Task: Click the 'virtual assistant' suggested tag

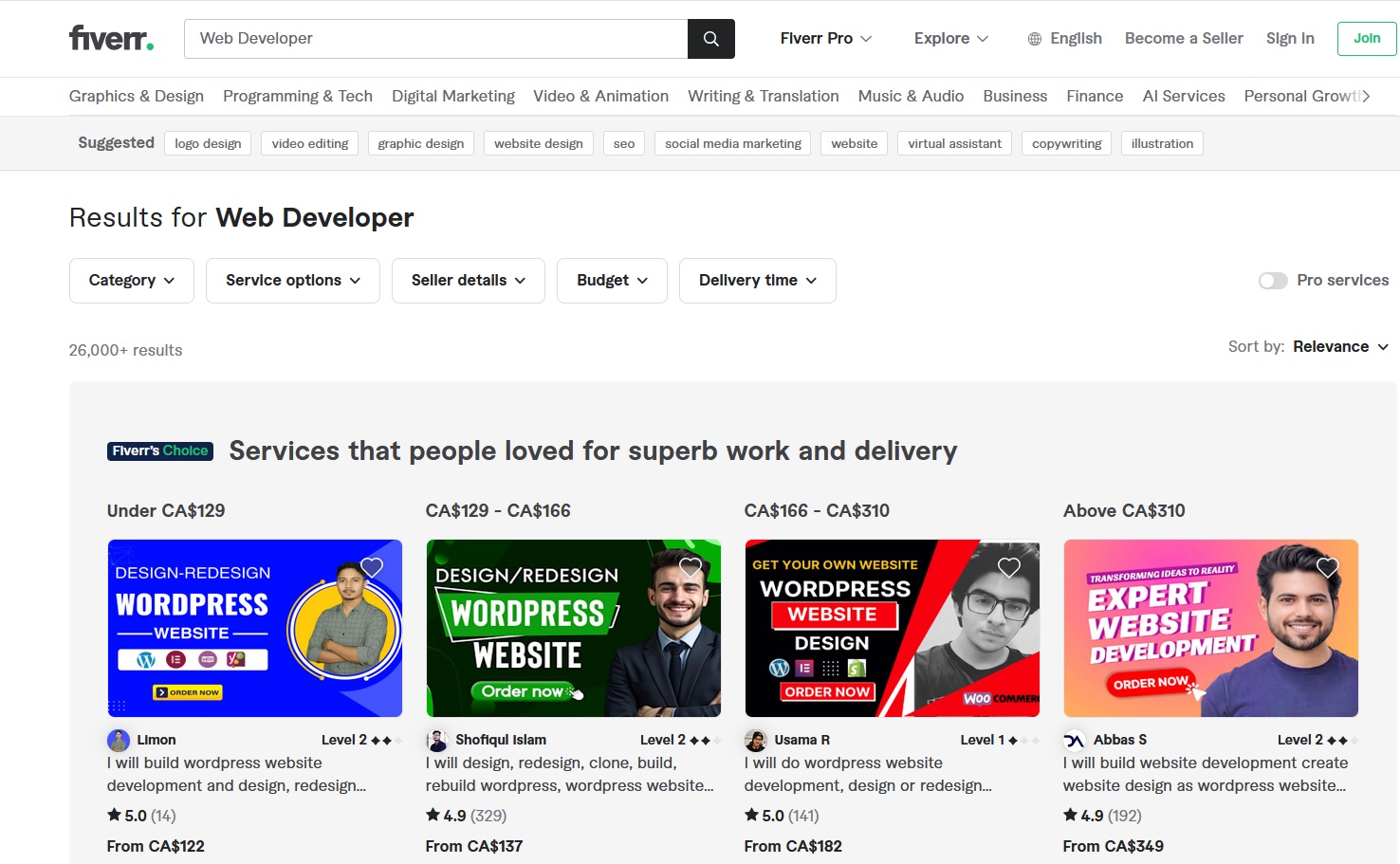Action: (x=954, y=143)
